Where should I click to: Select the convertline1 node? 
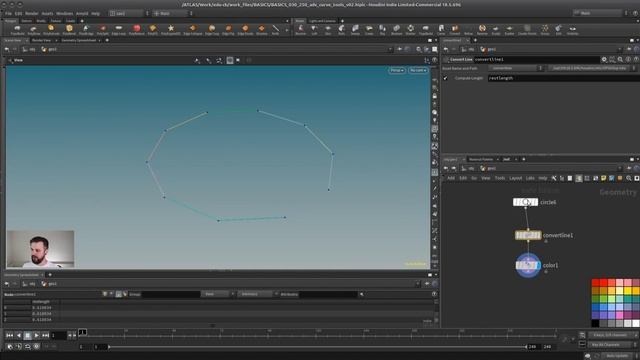528,236
